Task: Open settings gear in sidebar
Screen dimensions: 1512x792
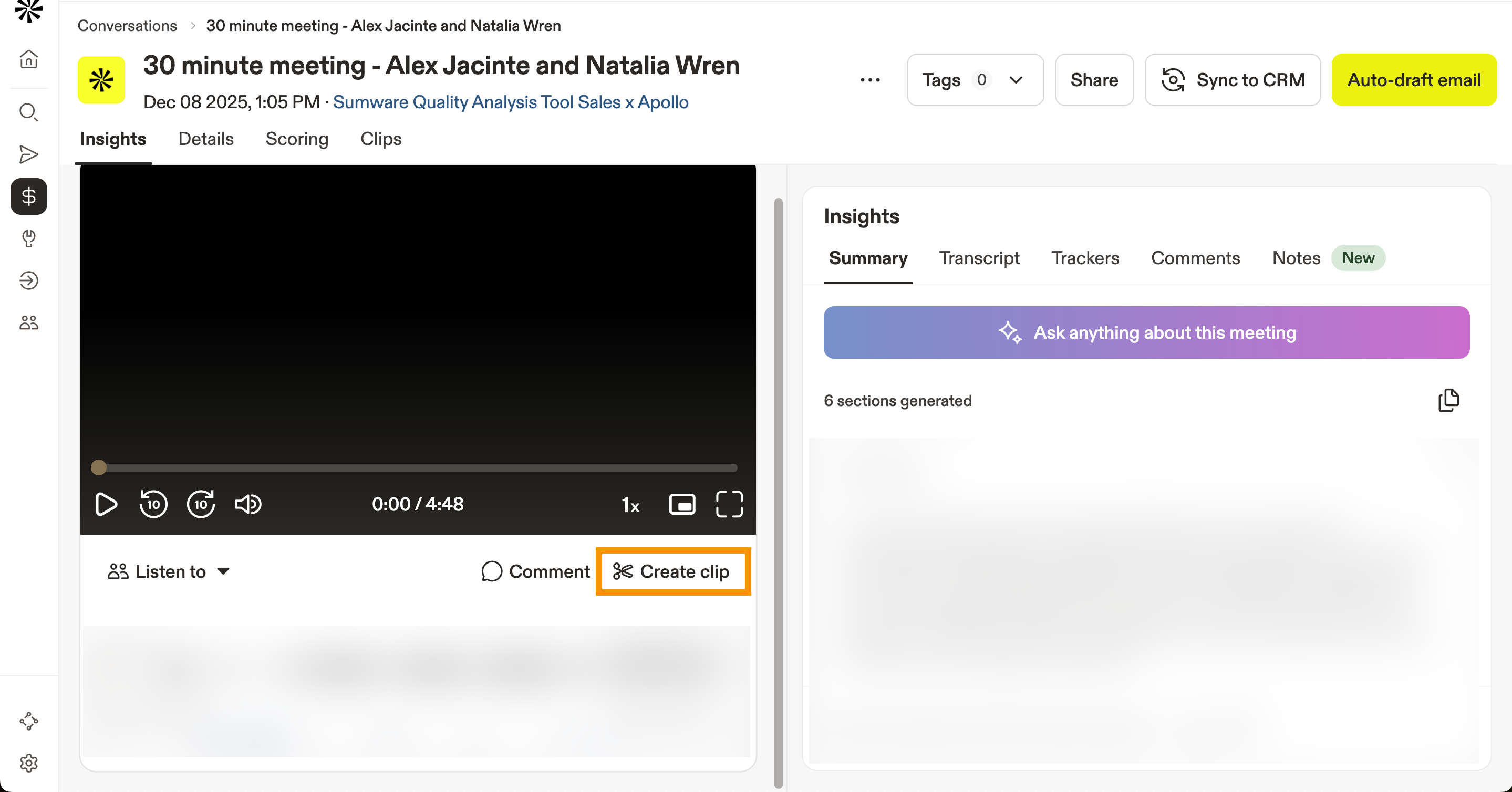Action: click(x=29, y=763)
